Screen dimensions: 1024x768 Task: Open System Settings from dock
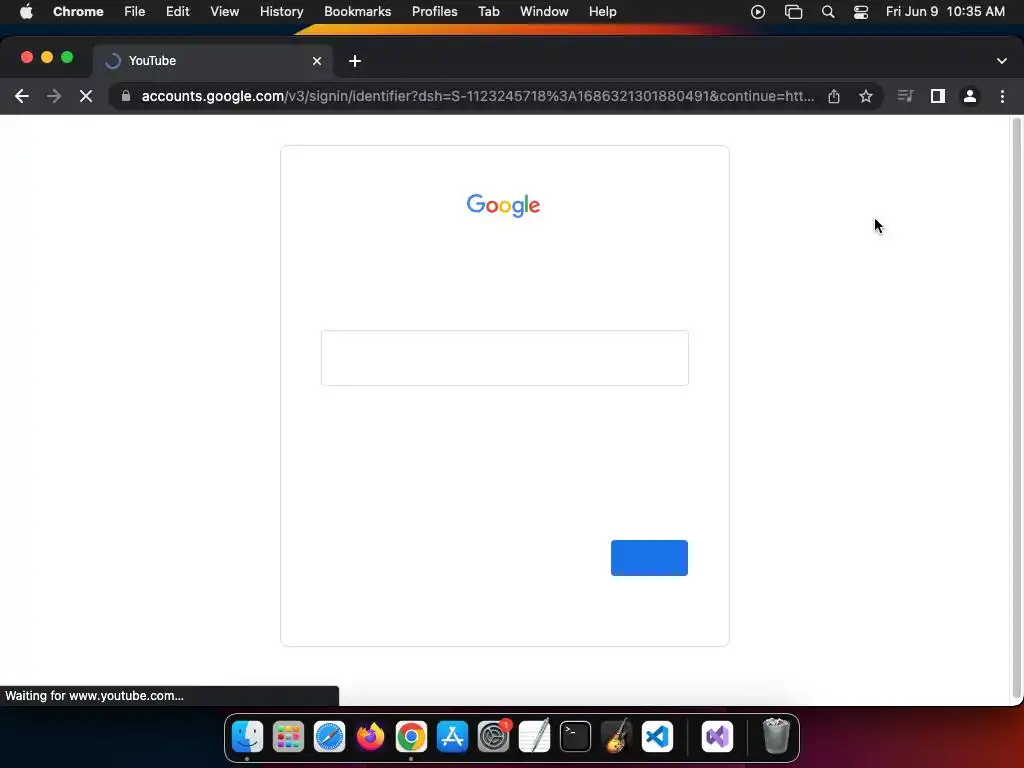point(493,737)
